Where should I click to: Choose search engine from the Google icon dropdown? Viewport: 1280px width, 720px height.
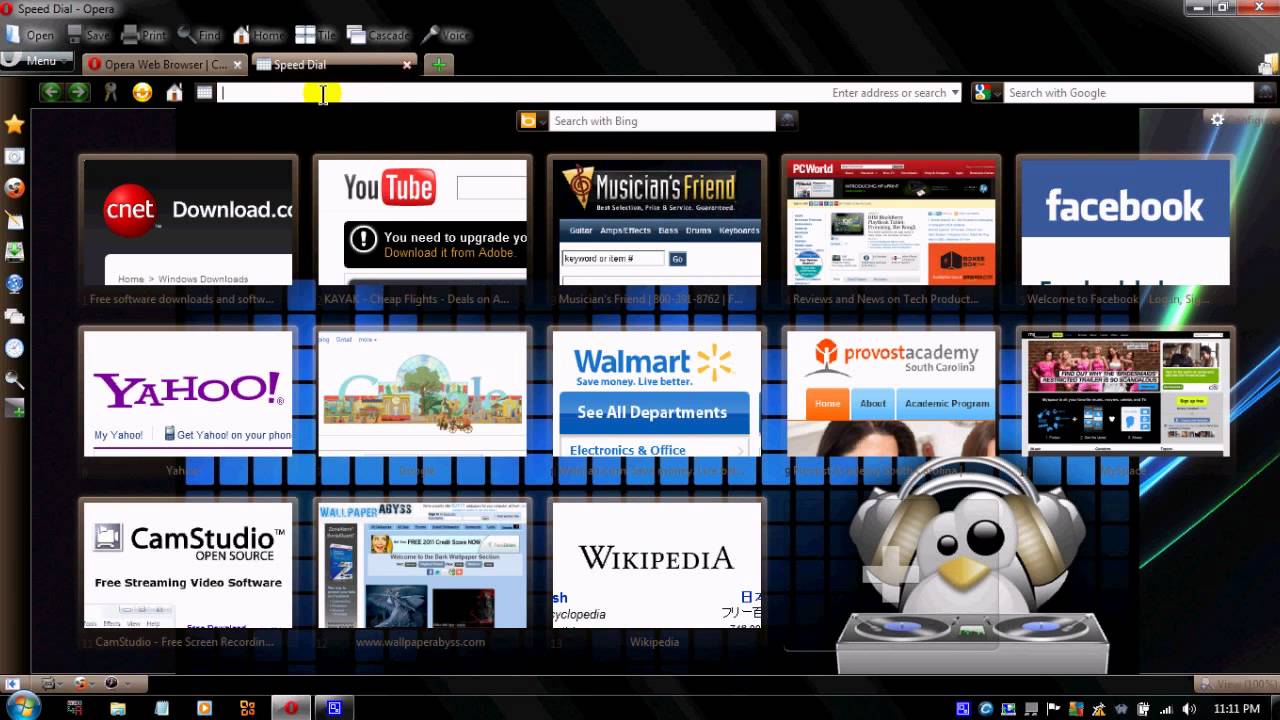click(x=987, y=93)
